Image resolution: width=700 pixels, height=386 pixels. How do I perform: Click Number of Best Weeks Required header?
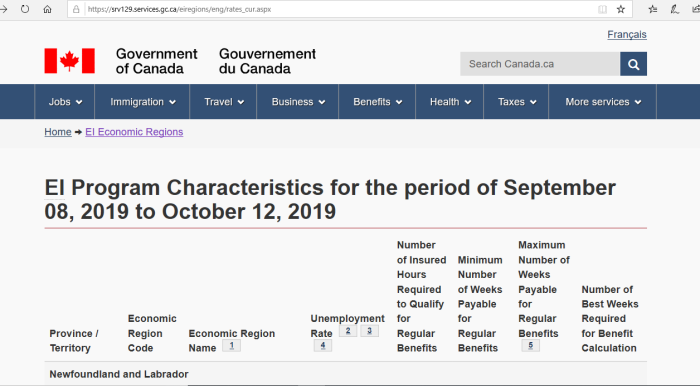[610, 319]
